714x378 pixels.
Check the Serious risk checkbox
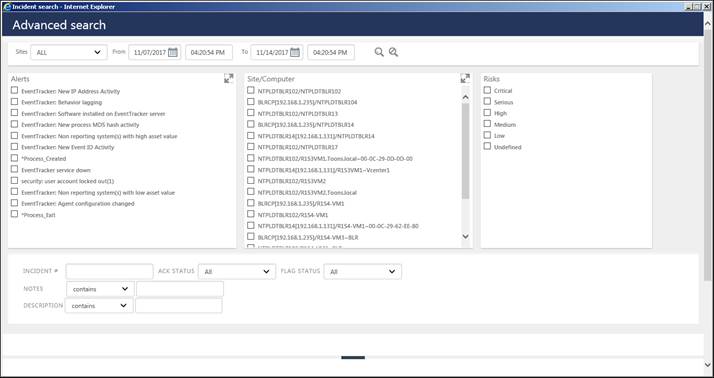(487, 101)
